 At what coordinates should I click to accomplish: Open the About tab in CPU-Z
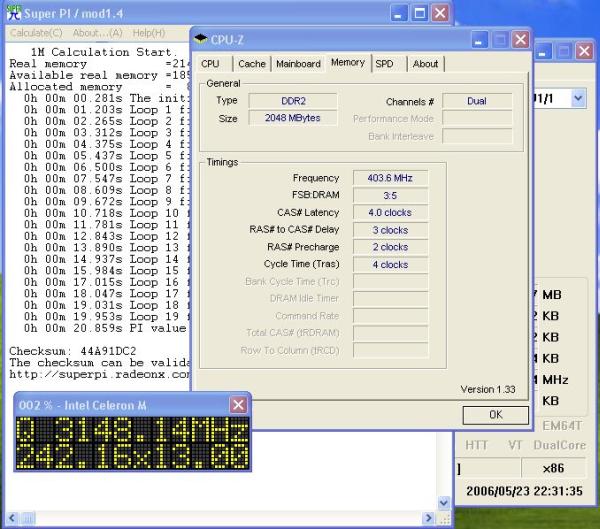click(426, 64)
